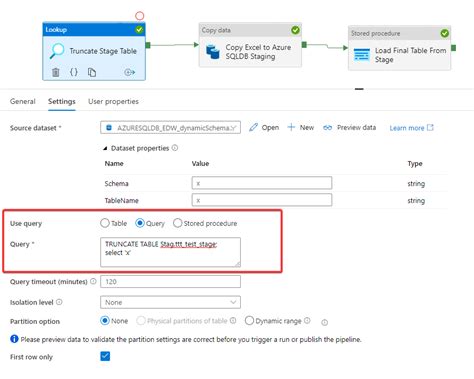Click magnifier icon of Lookup activity
The height and width of the screenshot is (379, 474).
57,51
